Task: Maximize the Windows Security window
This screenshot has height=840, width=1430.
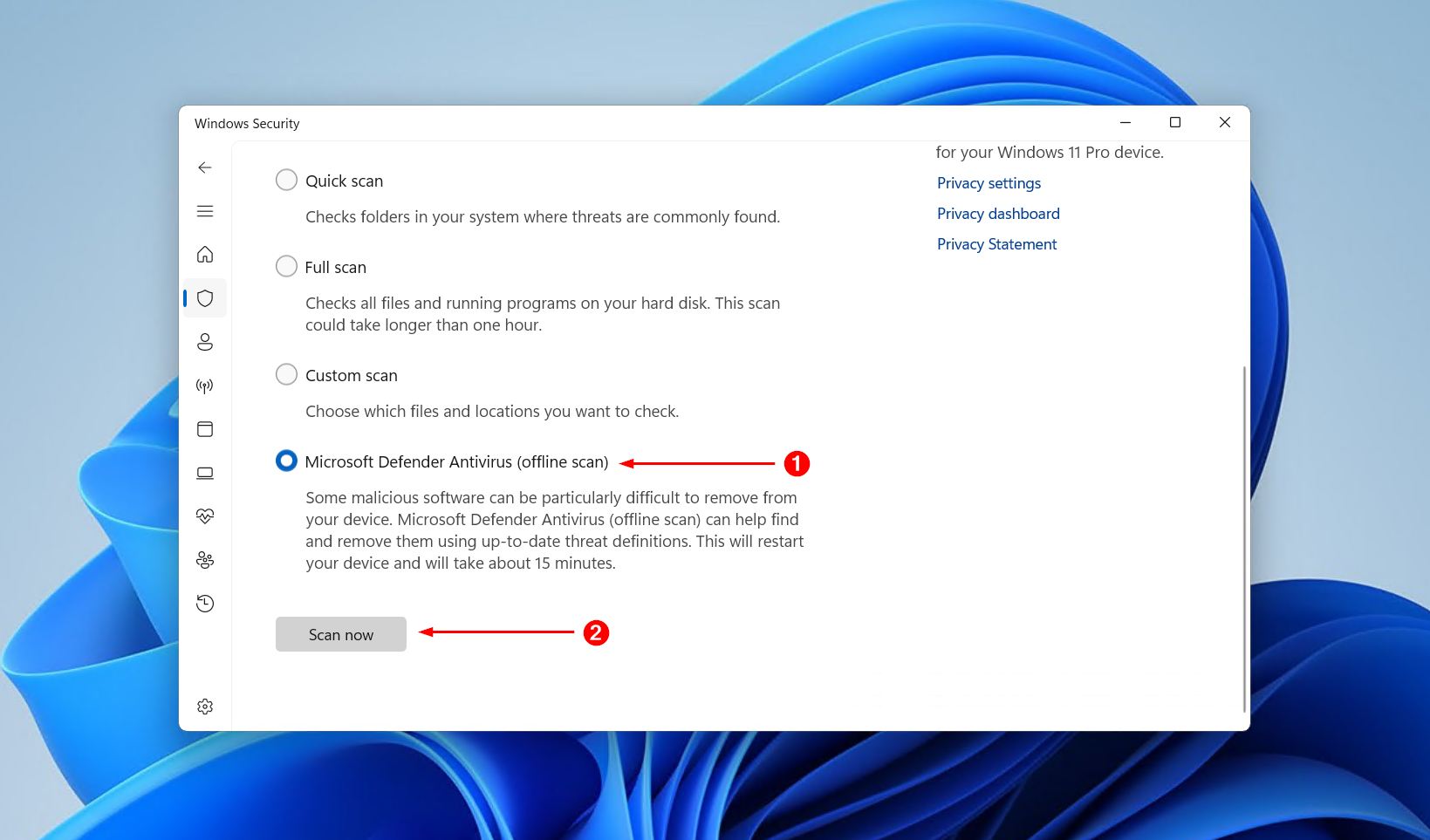Action: tap(1175, 123)
